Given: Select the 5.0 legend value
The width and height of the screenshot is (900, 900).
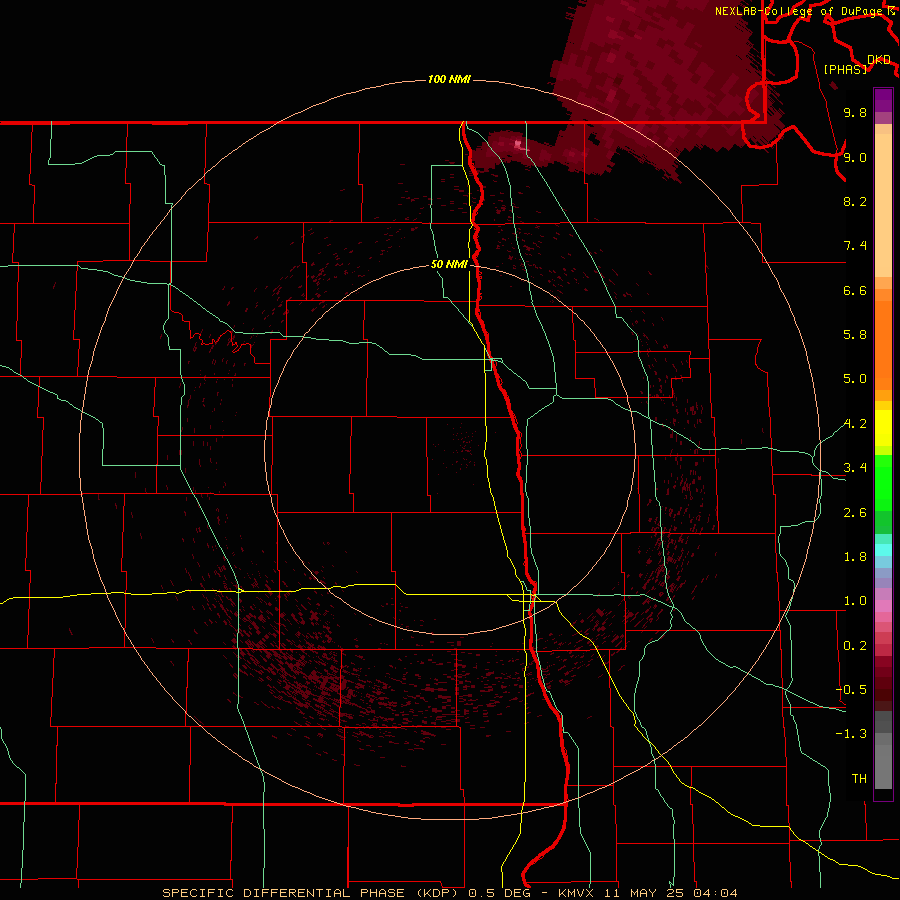Looking at the screenshot, I should click(x=855, y=379).
